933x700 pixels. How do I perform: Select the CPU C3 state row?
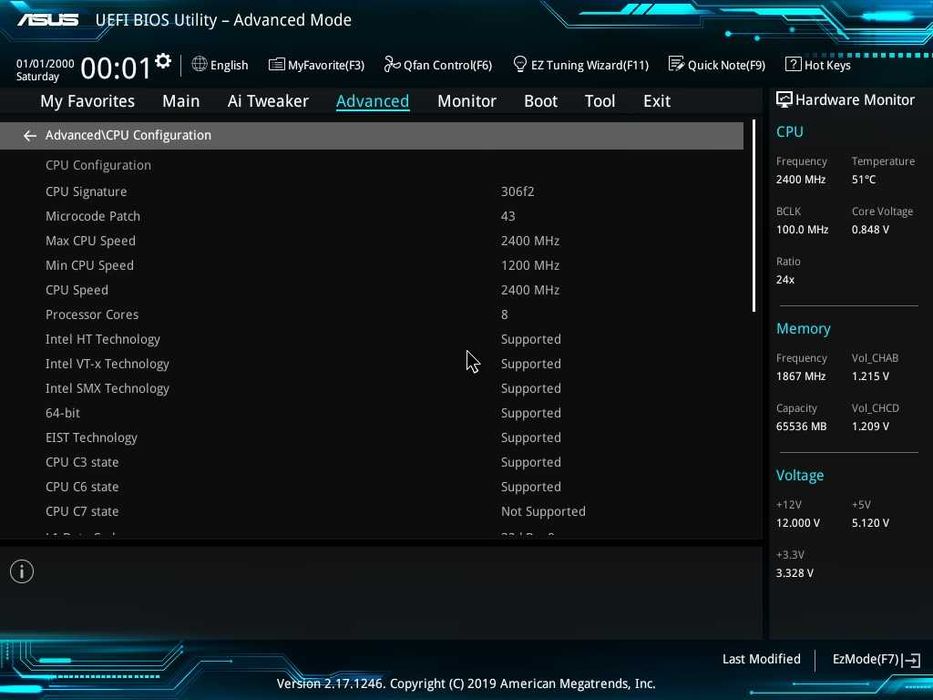371,462
